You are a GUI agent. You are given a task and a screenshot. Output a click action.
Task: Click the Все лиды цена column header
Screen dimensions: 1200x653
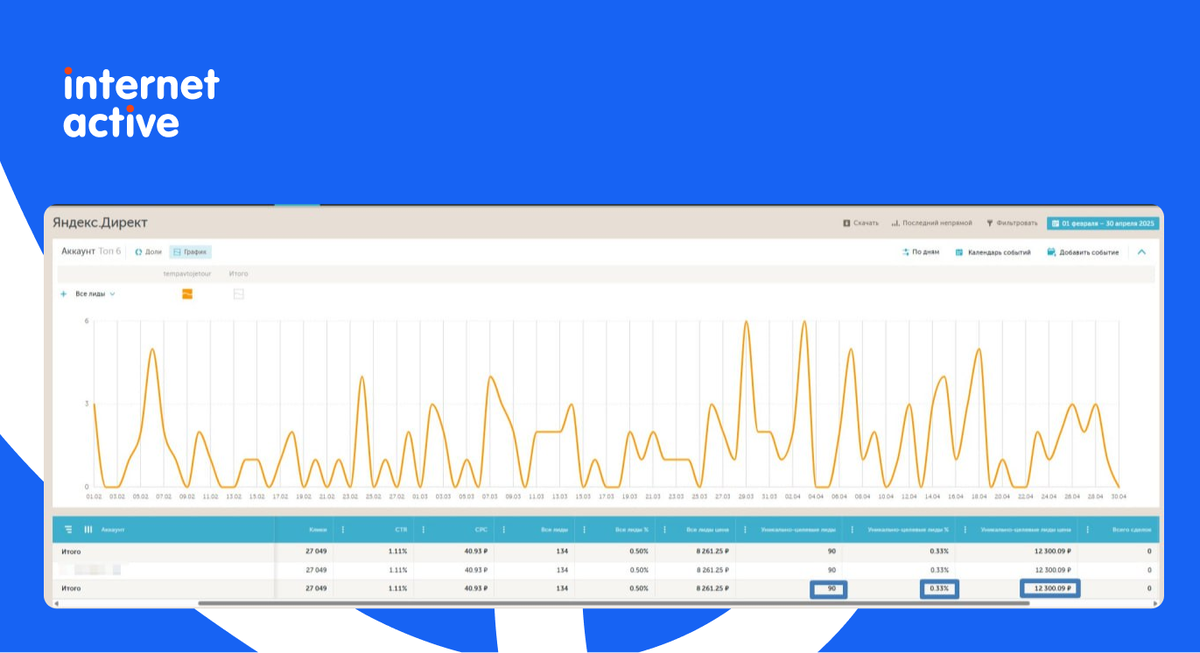click(710, 530)
